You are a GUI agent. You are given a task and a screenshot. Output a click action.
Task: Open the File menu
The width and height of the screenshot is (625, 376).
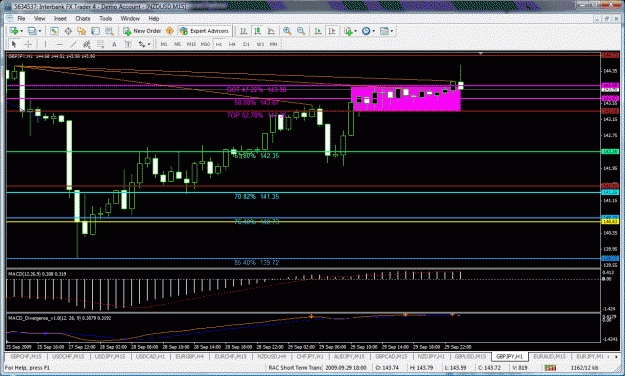pos(21,18)
